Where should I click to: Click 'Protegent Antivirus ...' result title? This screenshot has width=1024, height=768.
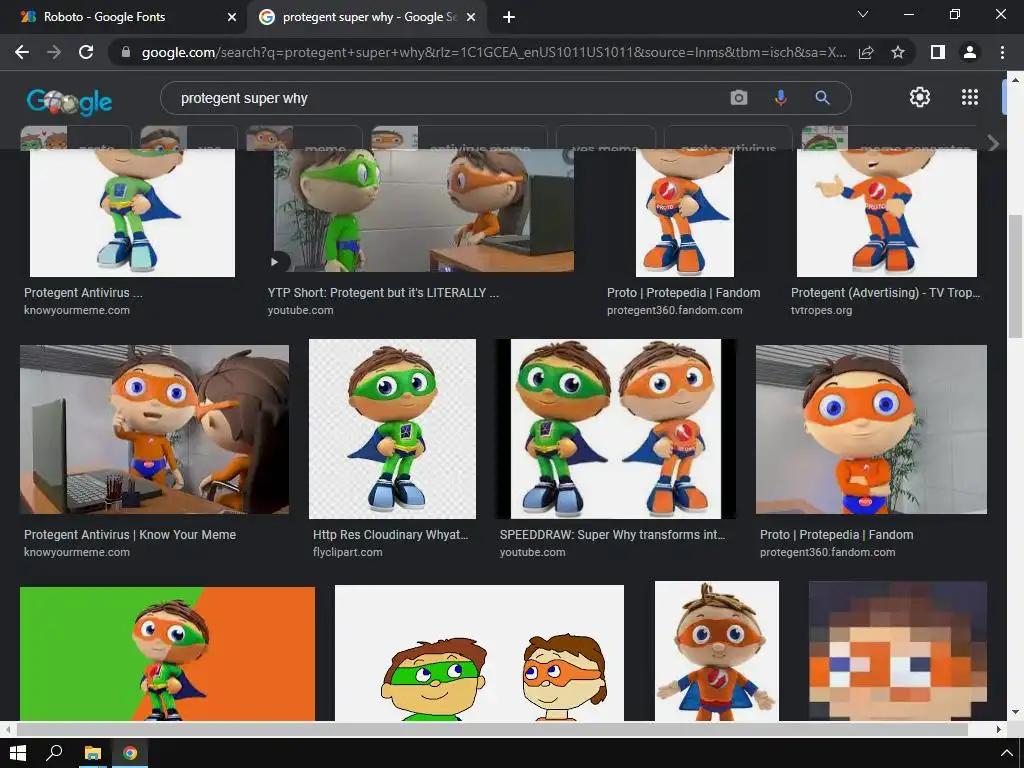(83, 293)
